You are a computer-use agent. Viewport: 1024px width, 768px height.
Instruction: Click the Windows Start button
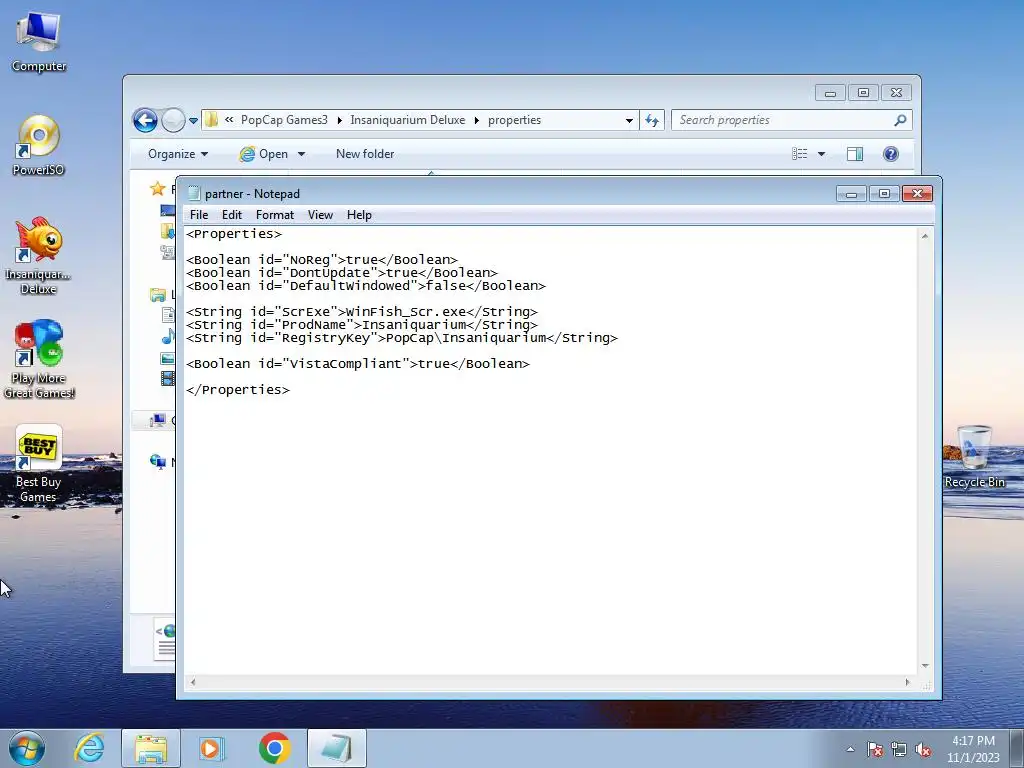27,748
